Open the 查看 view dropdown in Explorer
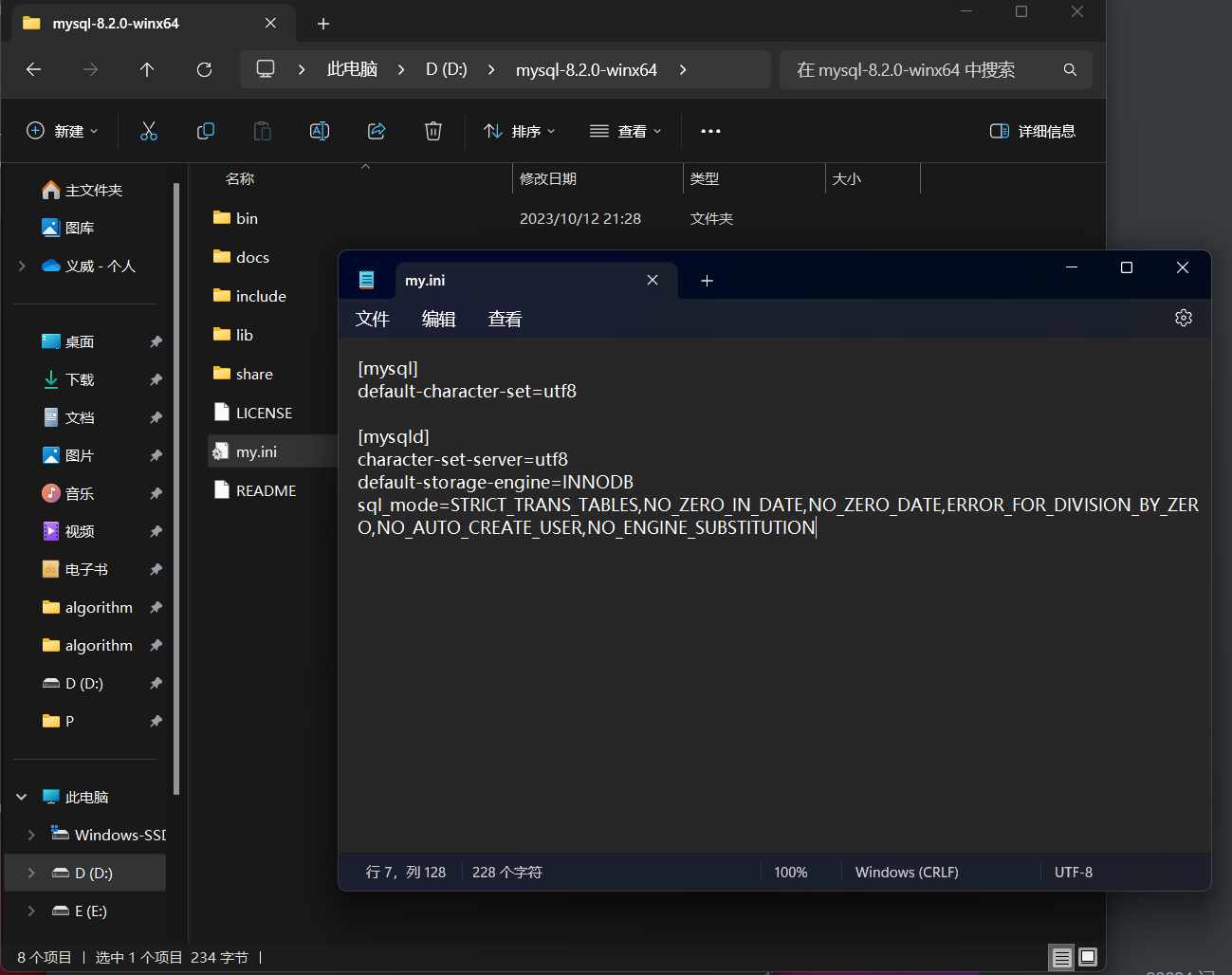The width and height of the screenshot is (1232, 975). (x=626, y=131)
